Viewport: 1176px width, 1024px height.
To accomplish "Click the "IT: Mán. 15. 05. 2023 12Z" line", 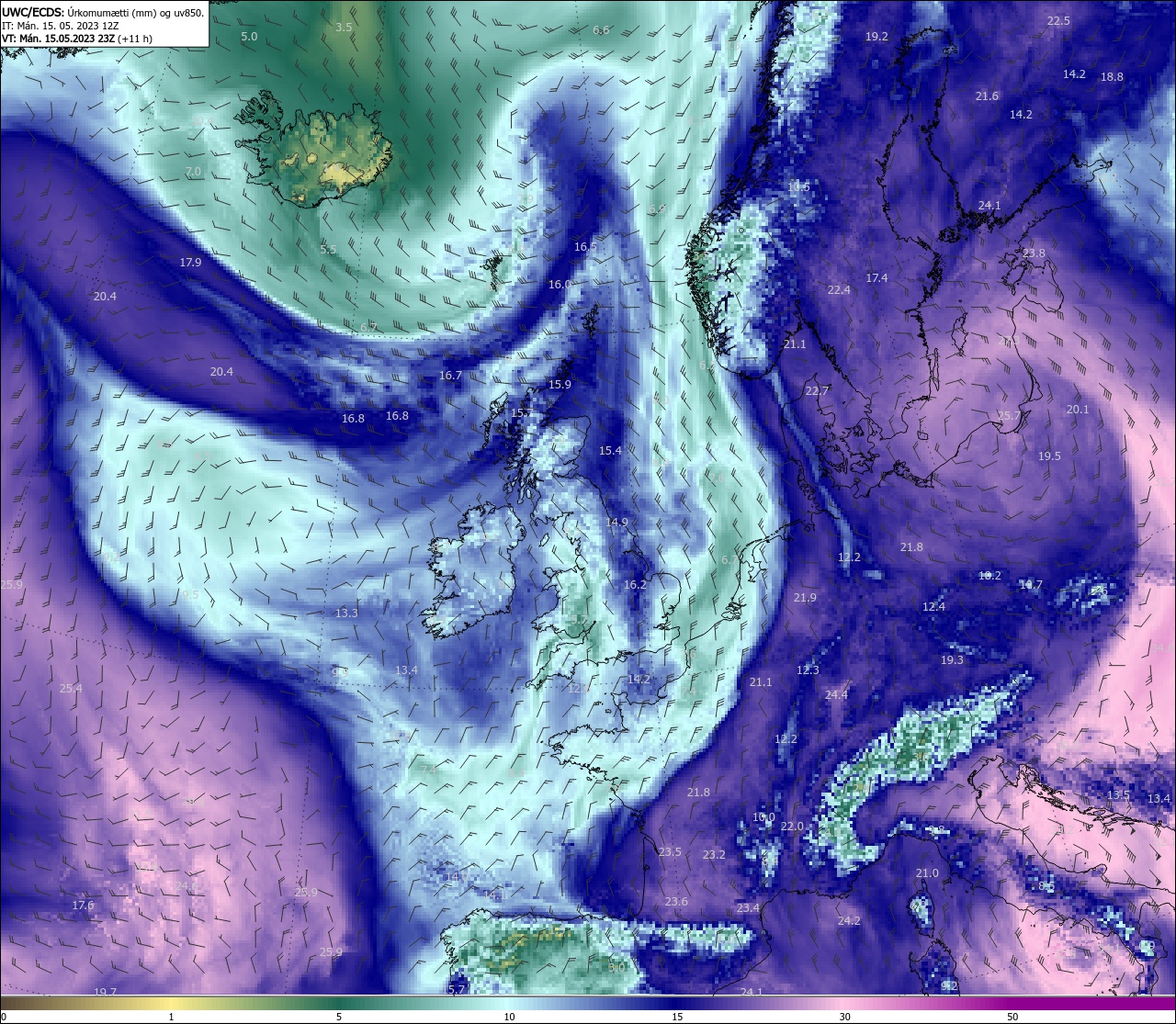I will point(61,26).
